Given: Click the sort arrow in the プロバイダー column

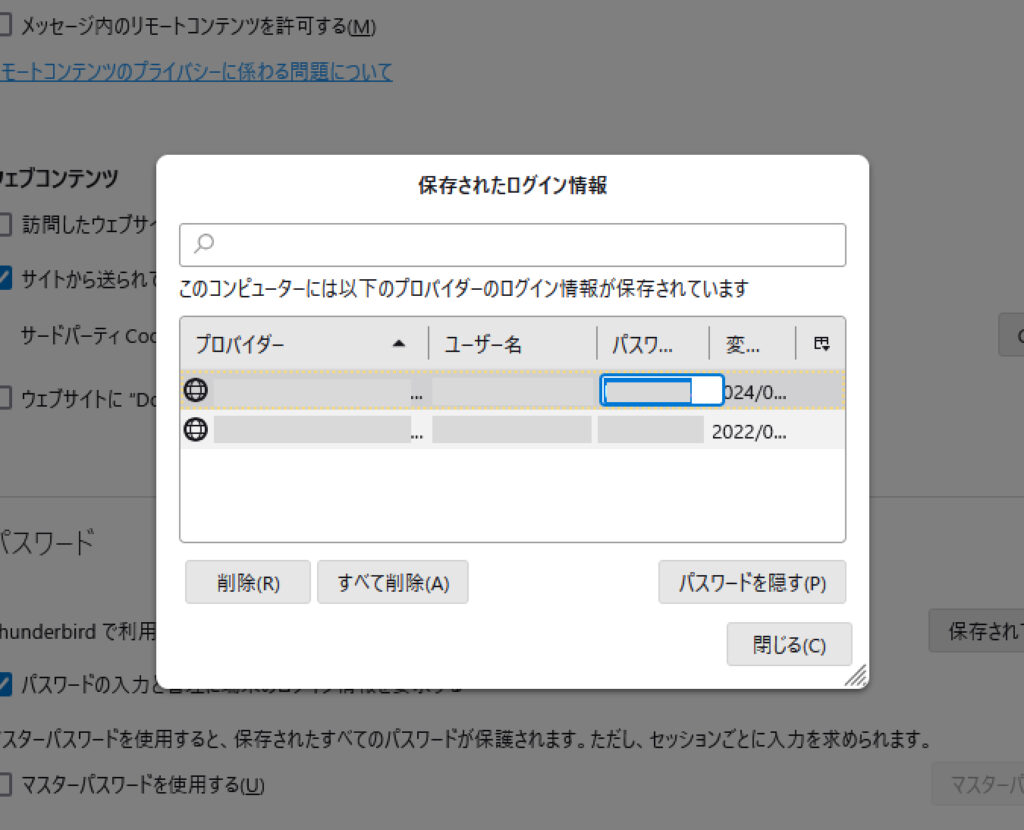Looking at the screenshot, I should pyautogui.click(x=399, y=344).
